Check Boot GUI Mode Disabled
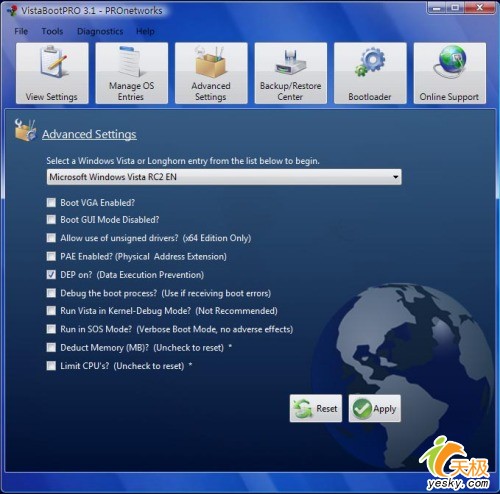500x494 pixels. [51, 219]
